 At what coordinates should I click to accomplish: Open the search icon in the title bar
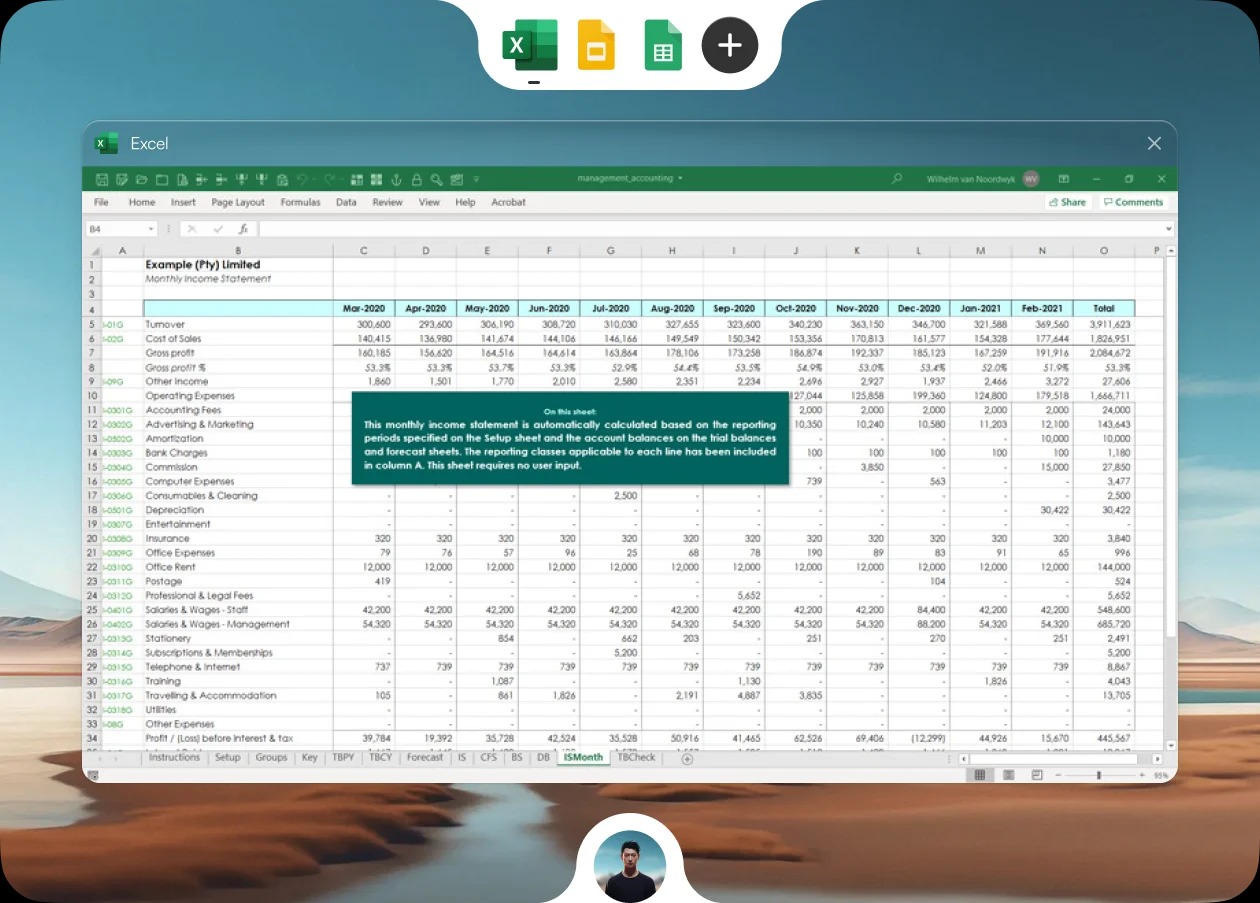(x=897, y=178)
